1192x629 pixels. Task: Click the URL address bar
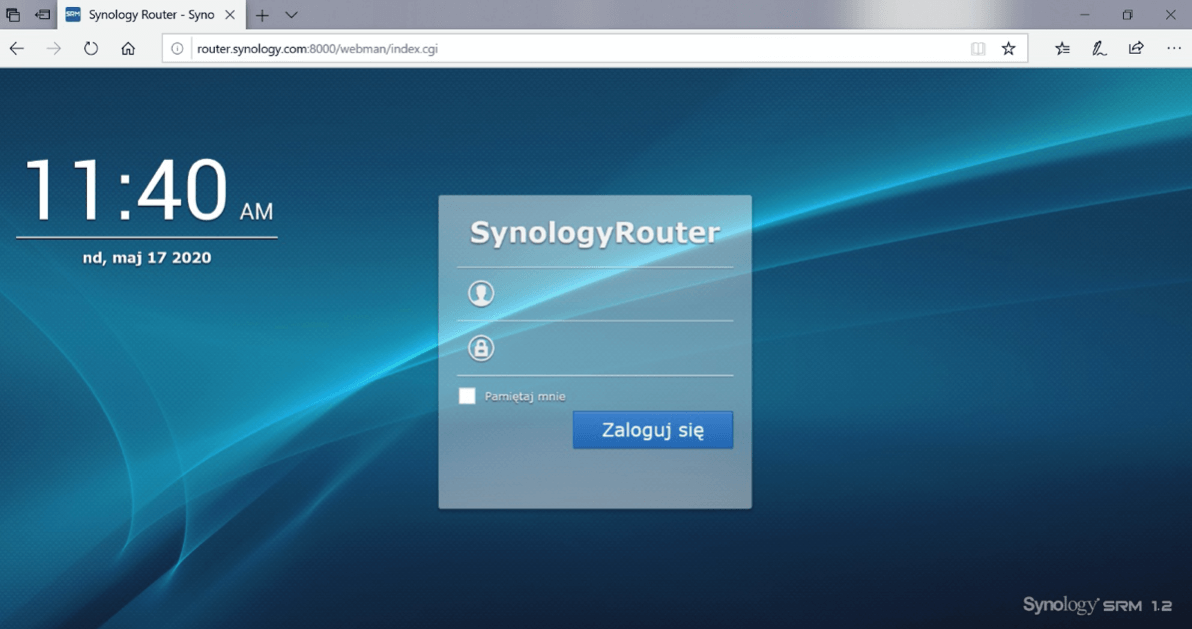coord(570,48)
